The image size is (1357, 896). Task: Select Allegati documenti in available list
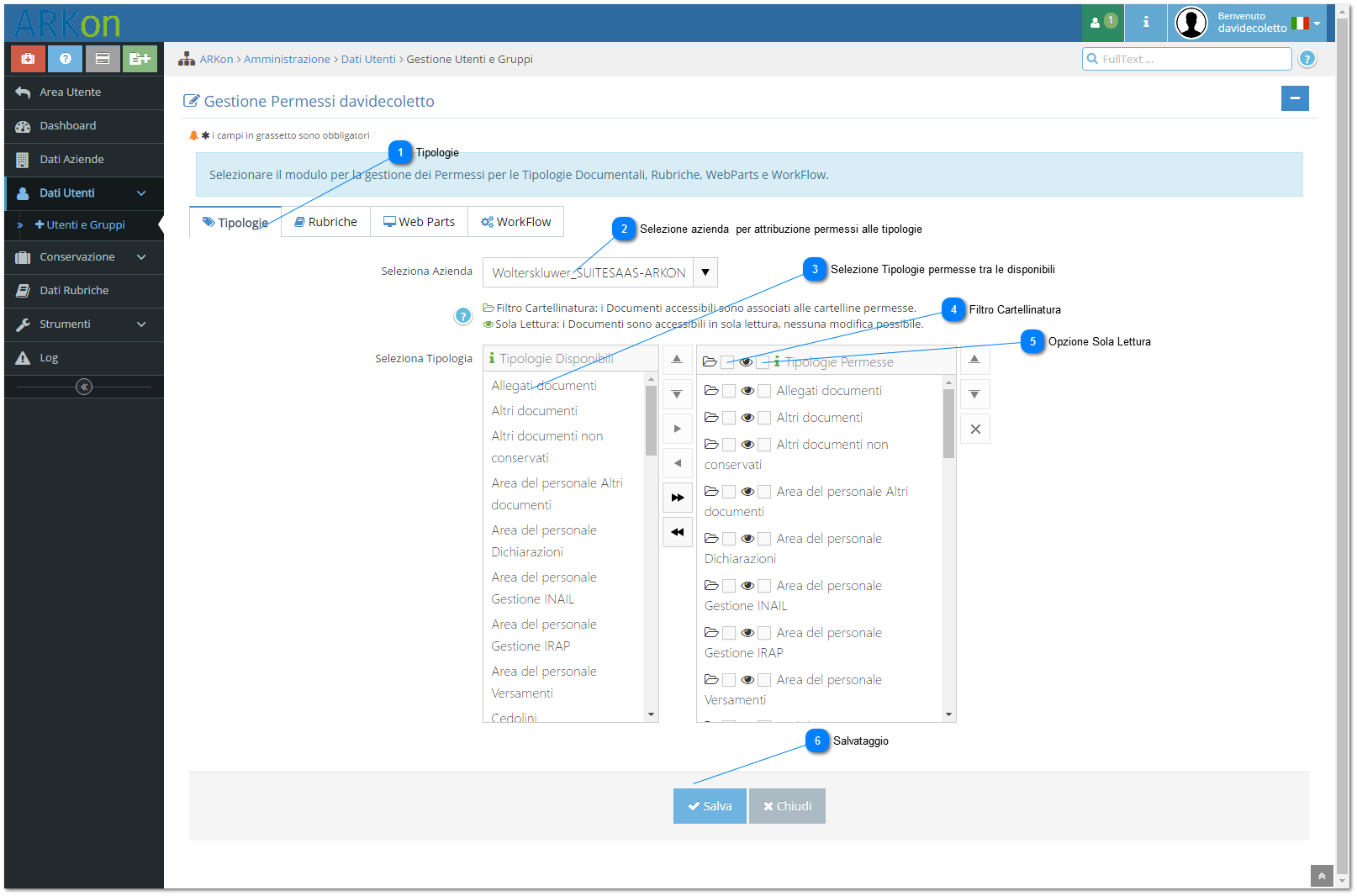544,386
